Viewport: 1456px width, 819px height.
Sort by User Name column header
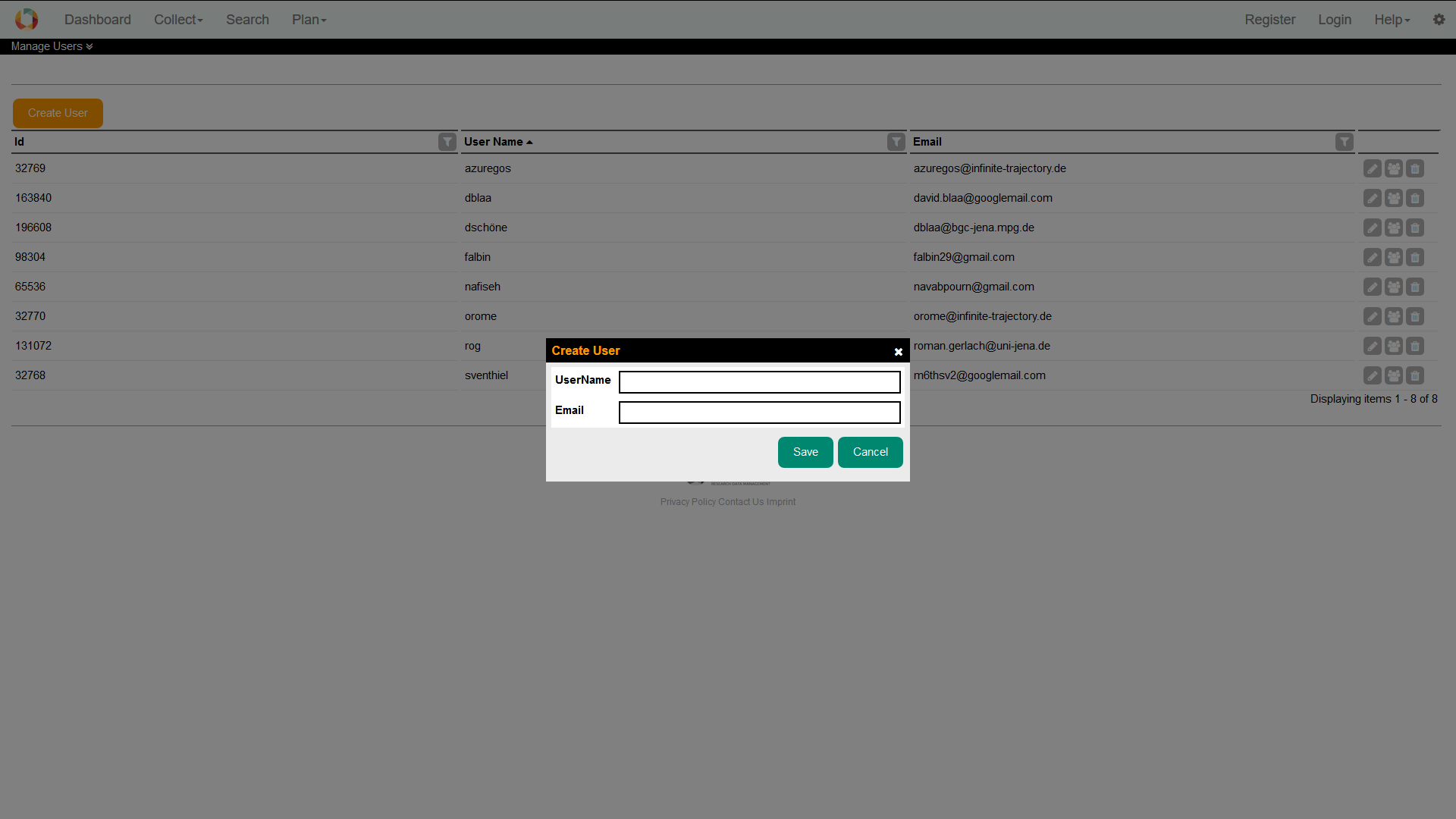498,142
